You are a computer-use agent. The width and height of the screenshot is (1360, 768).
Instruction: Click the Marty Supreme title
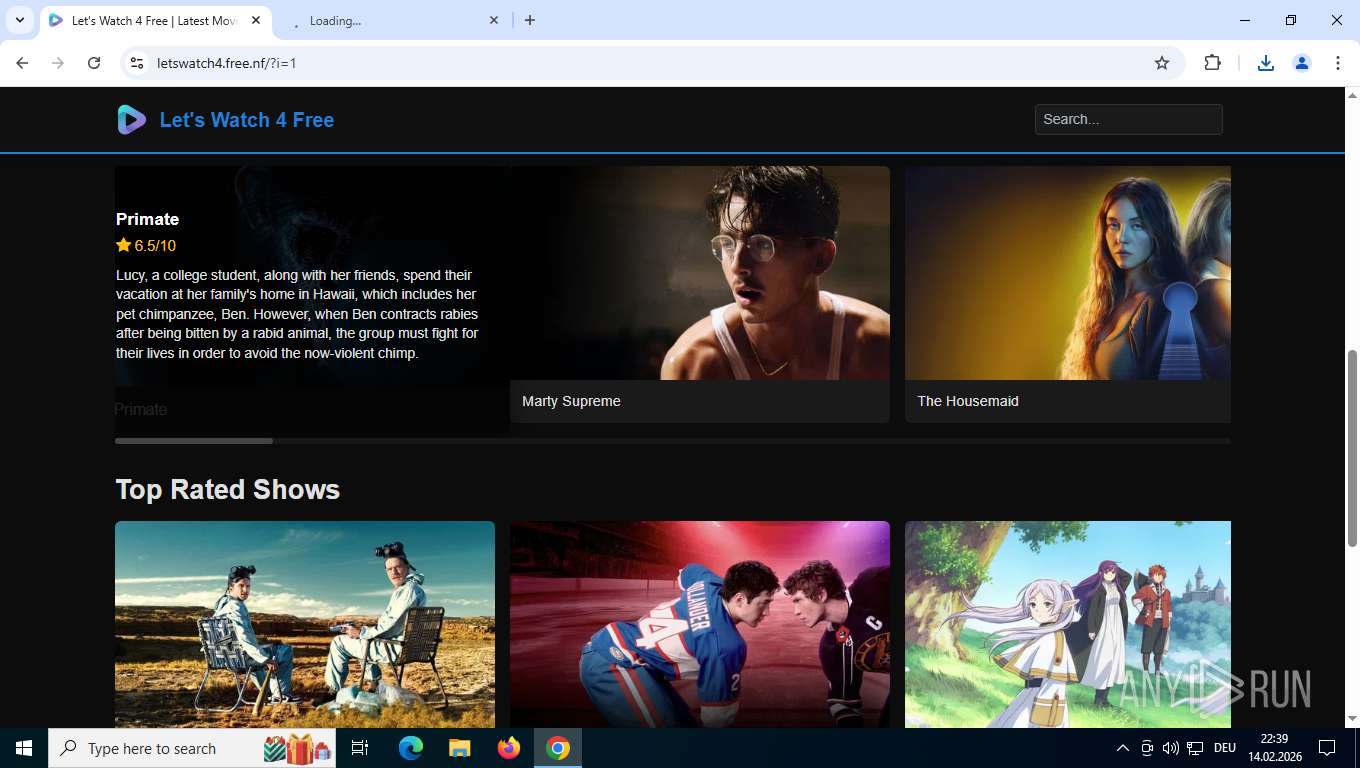tap(571, 401)
